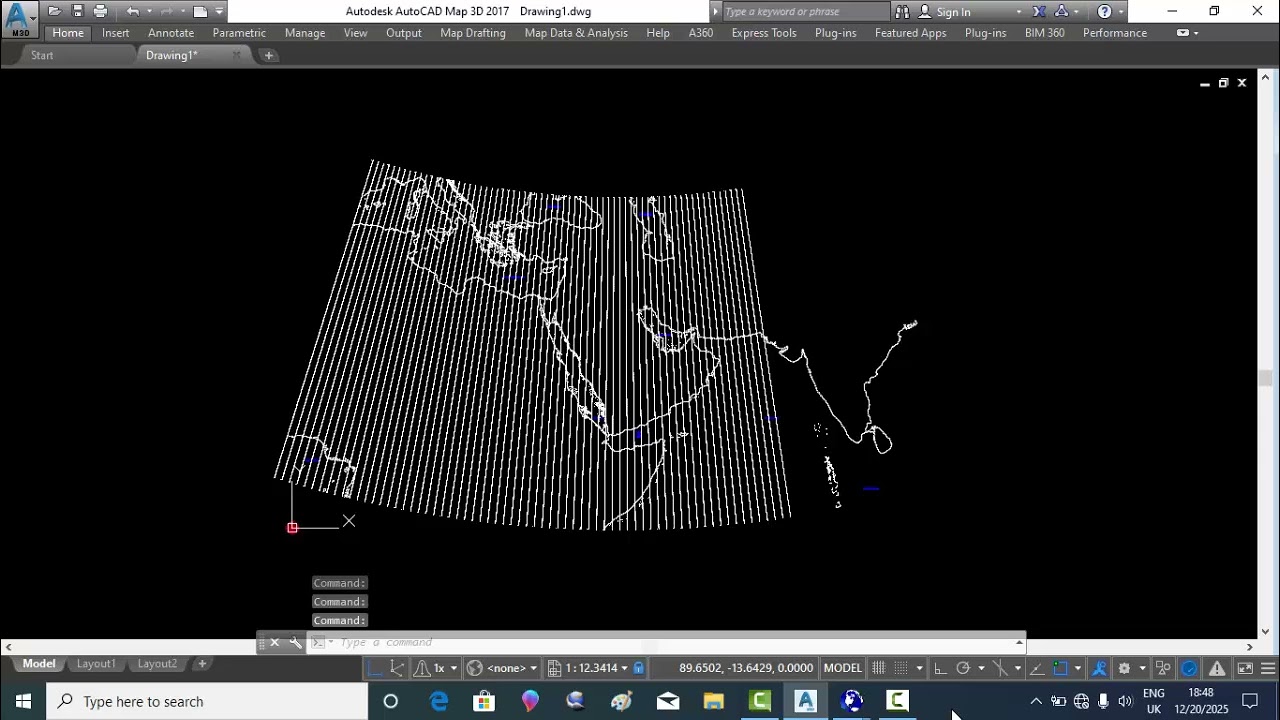Switch to the Start file tab
1280x720 pixels.
pyautogui.click(x=42, y=55)
